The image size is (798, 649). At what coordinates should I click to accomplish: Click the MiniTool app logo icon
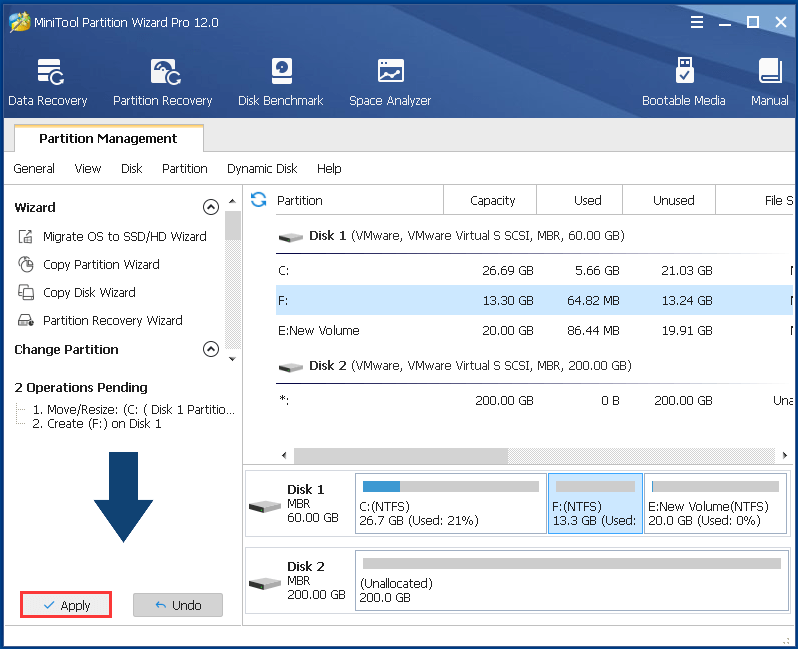[x=19, y=22]
